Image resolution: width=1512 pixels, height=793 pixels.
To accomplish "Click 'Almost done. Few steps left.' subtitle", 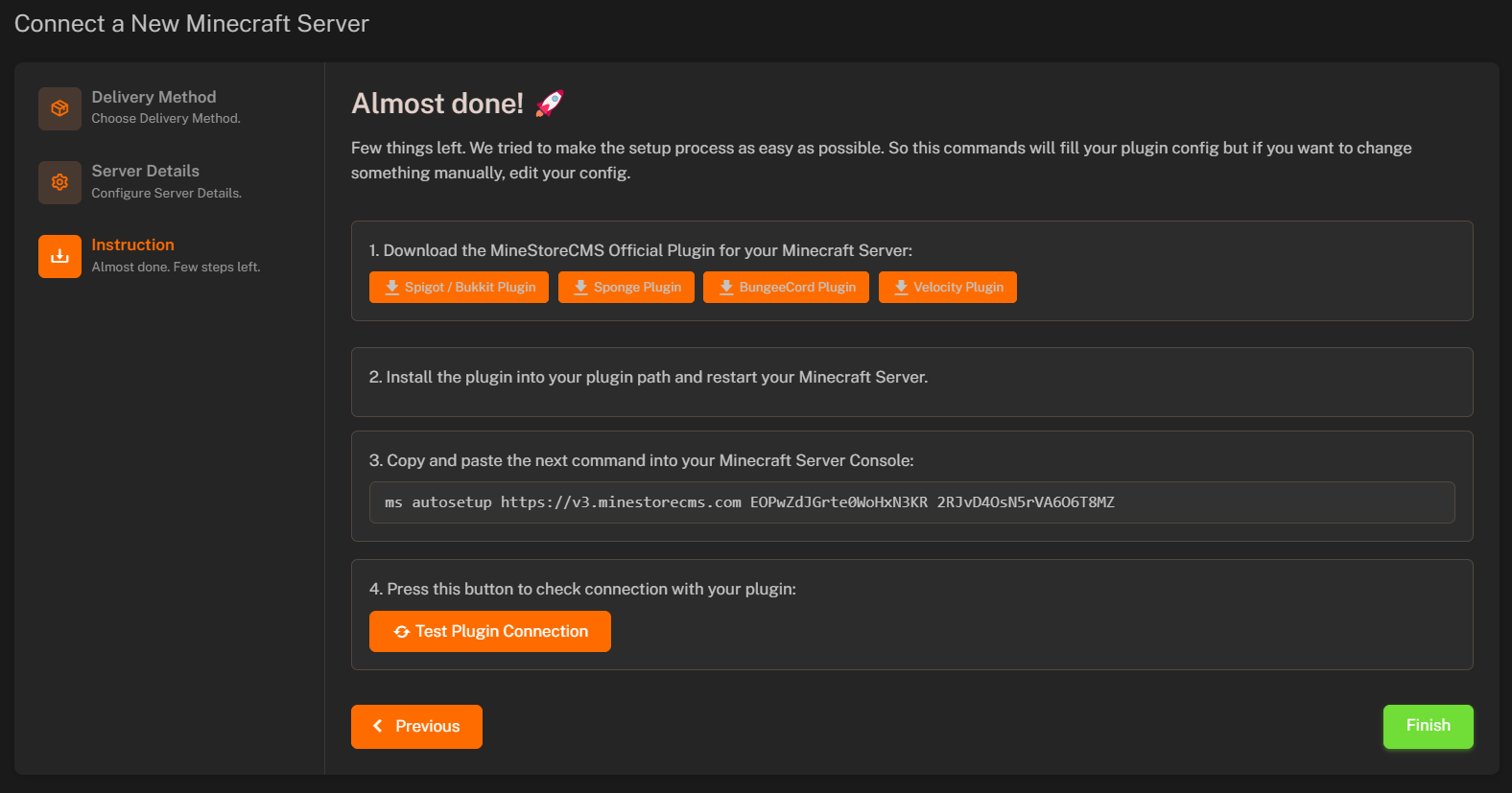I will pos(176,267).
